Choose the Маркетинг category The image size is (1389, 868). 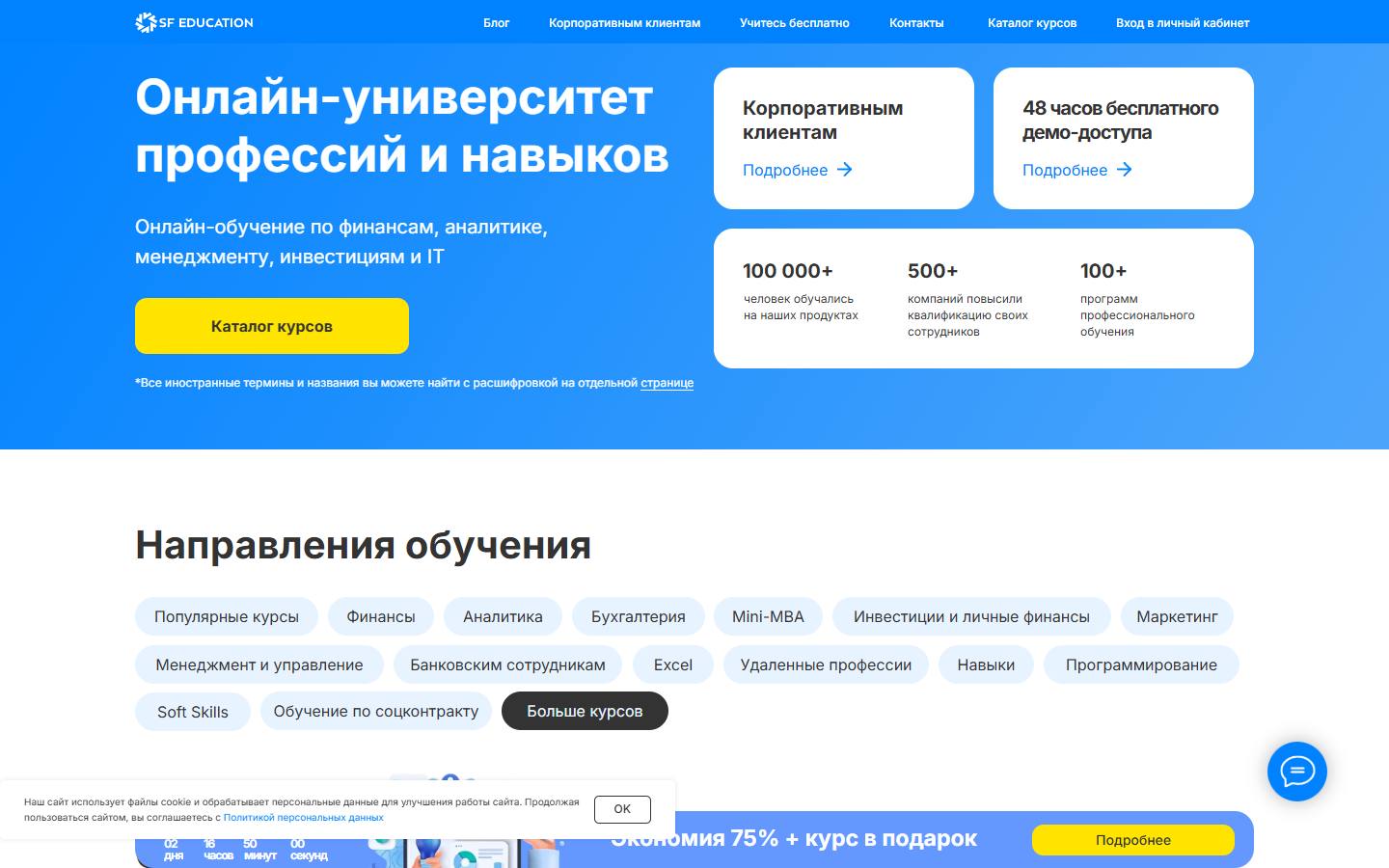point(1177,616)
